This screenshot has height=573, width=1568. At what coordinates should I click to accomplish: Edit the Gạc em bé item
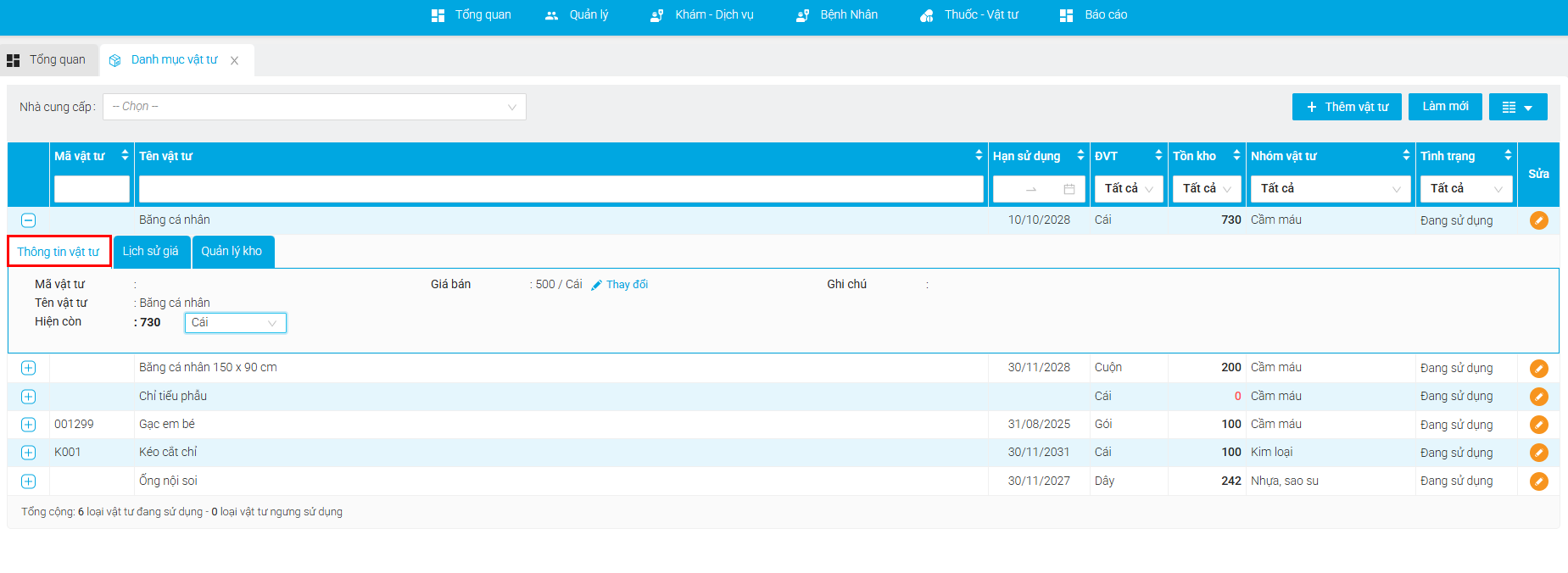[1538, 425]
